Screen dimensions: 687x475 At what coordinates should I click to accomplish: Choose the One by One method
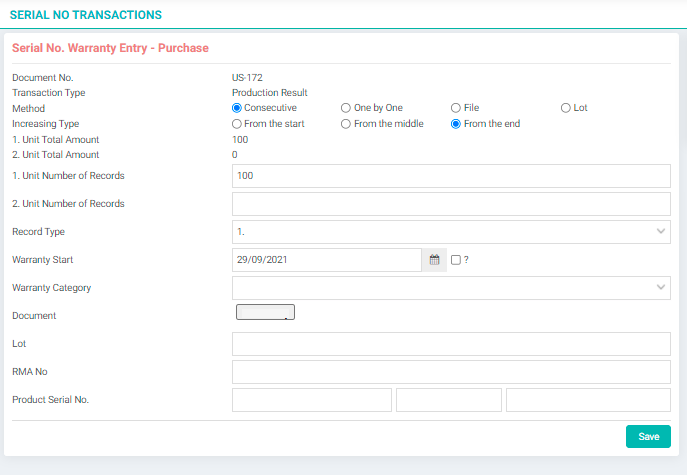[x=346, y=108]
